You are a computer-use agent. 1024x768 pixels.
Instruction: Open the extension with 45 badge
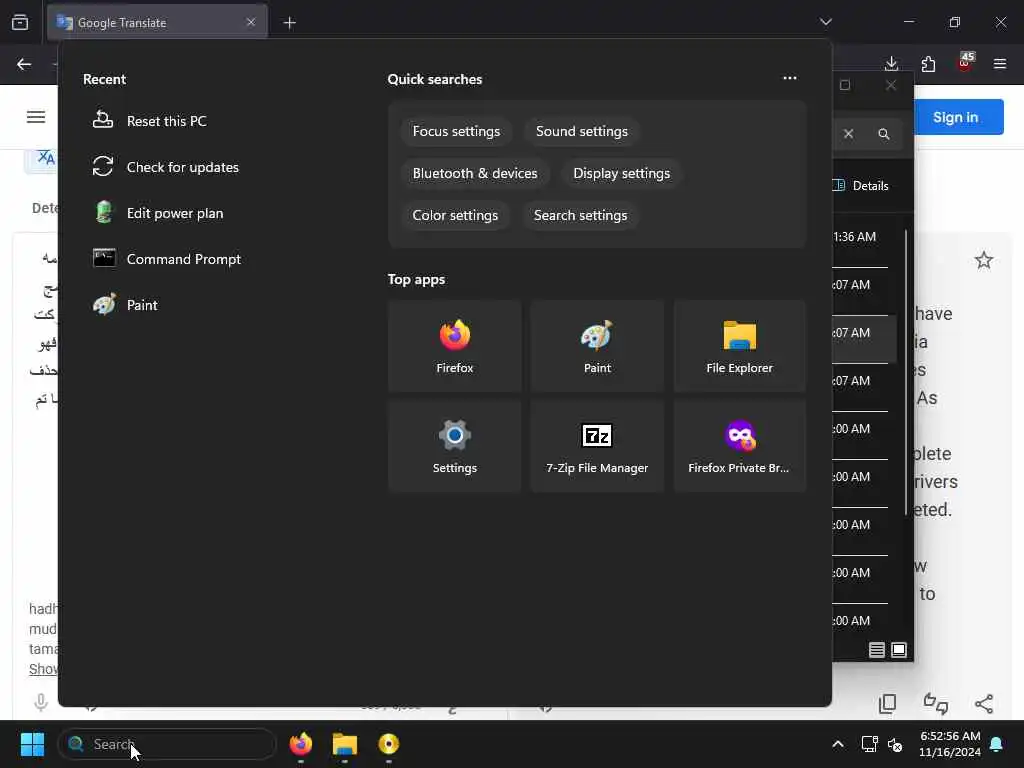[965, 63]
